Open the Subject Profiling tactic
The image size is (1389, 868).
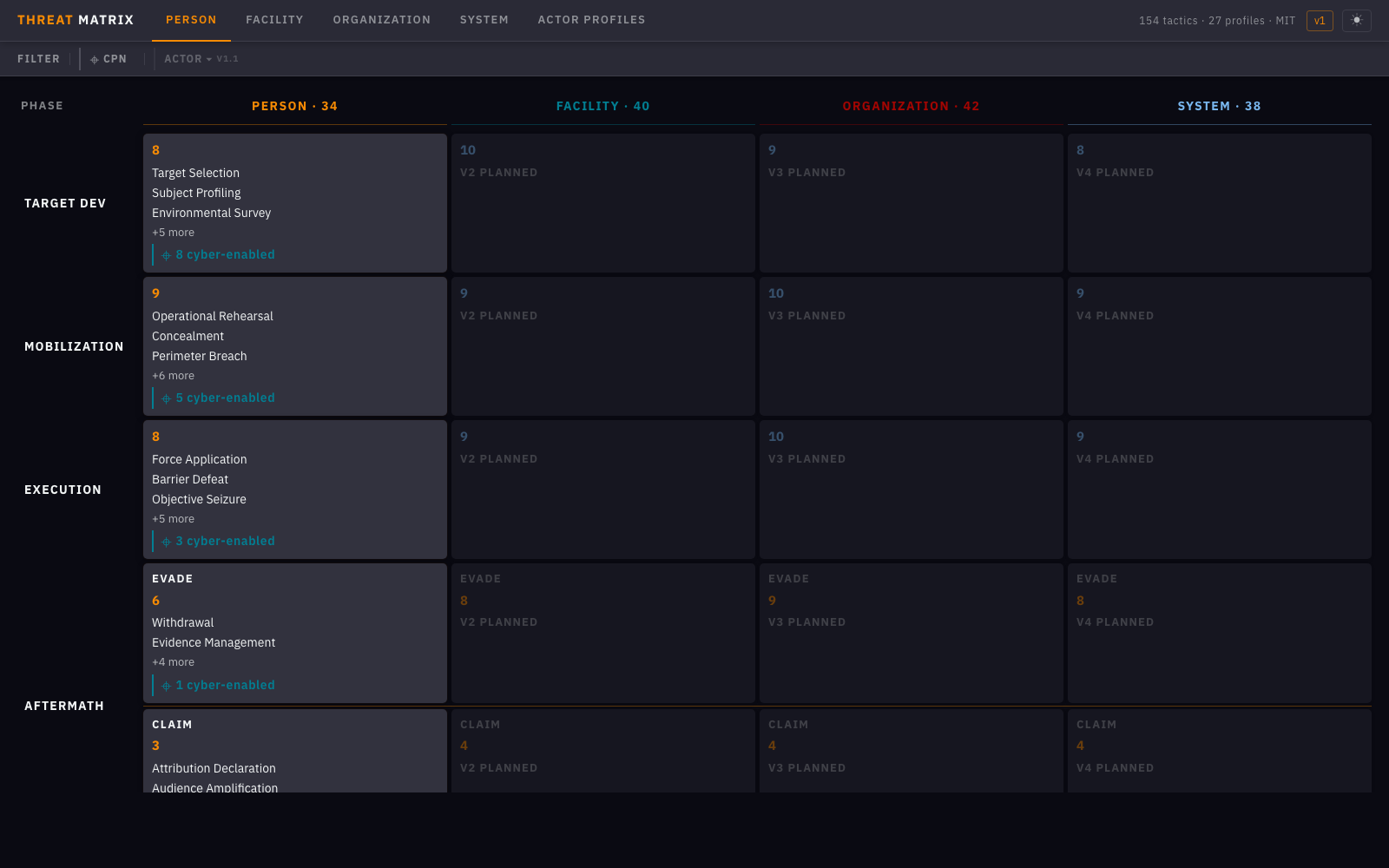(x=196, y=193)
